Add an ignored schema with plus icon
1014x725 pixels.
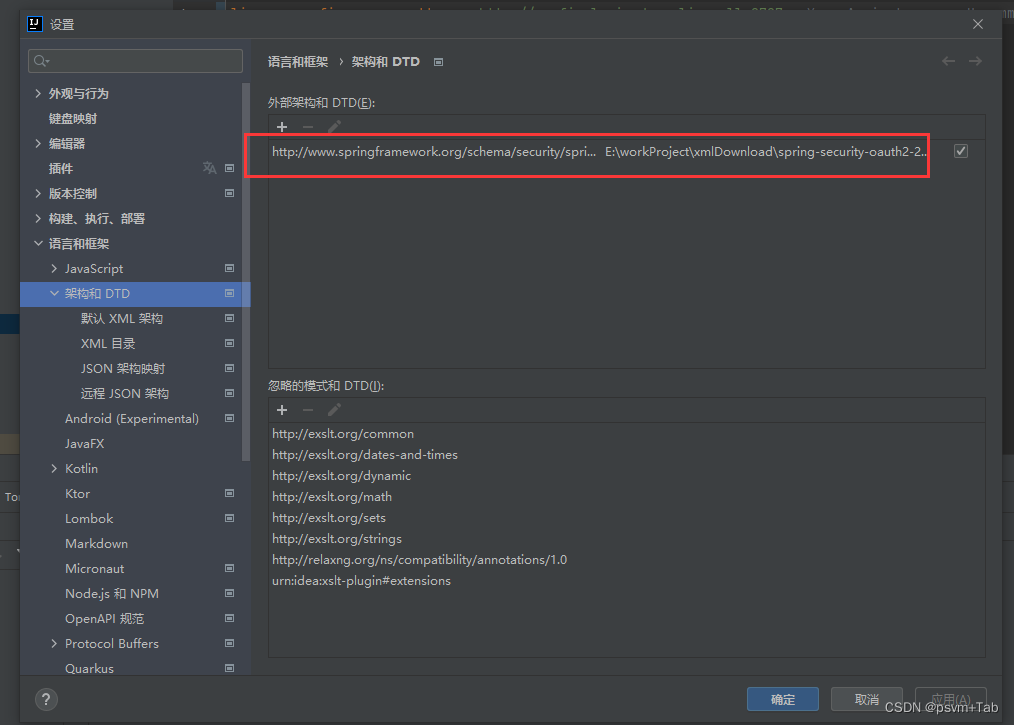tap(282, 409)
